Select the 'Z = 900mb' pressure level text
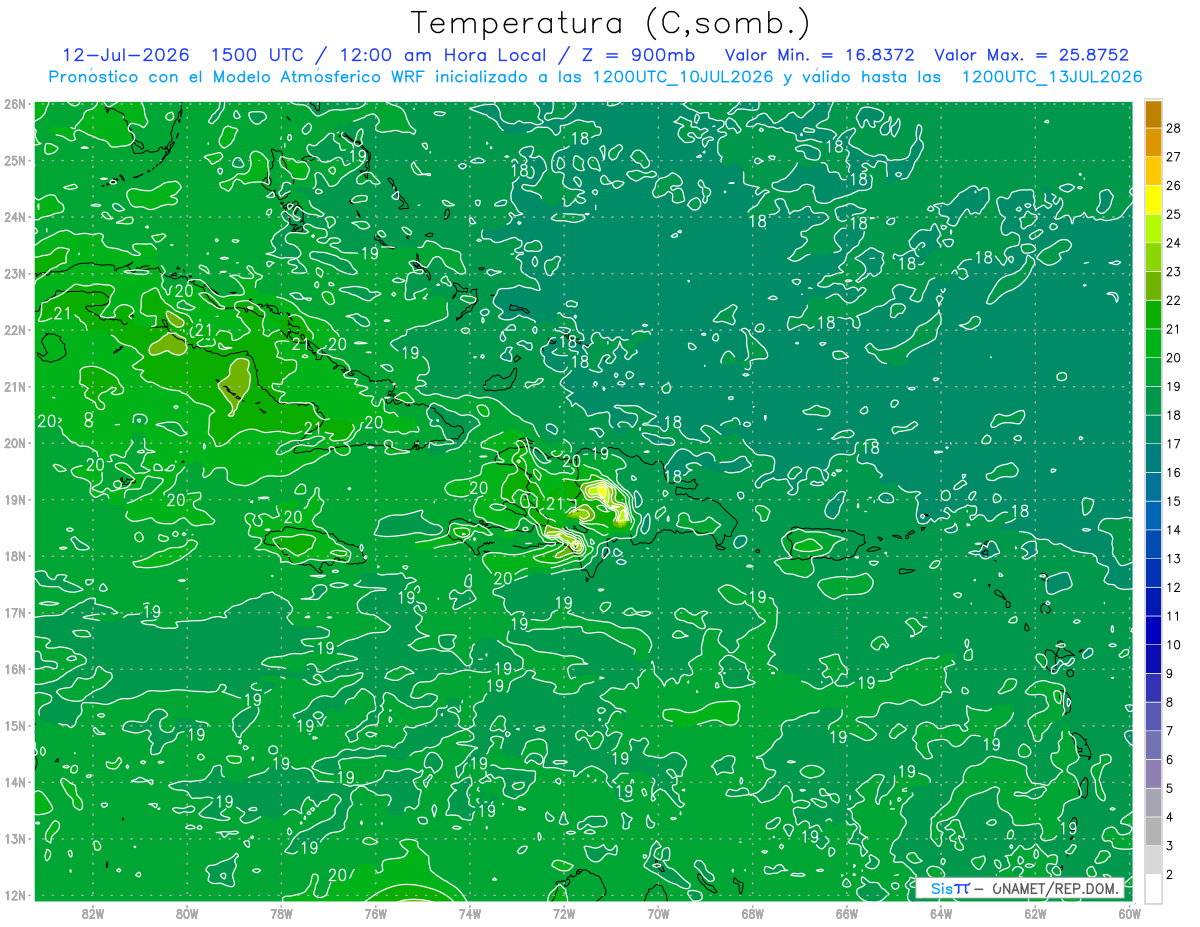This screenshot has height=927, width=1200. pos(639,55)
